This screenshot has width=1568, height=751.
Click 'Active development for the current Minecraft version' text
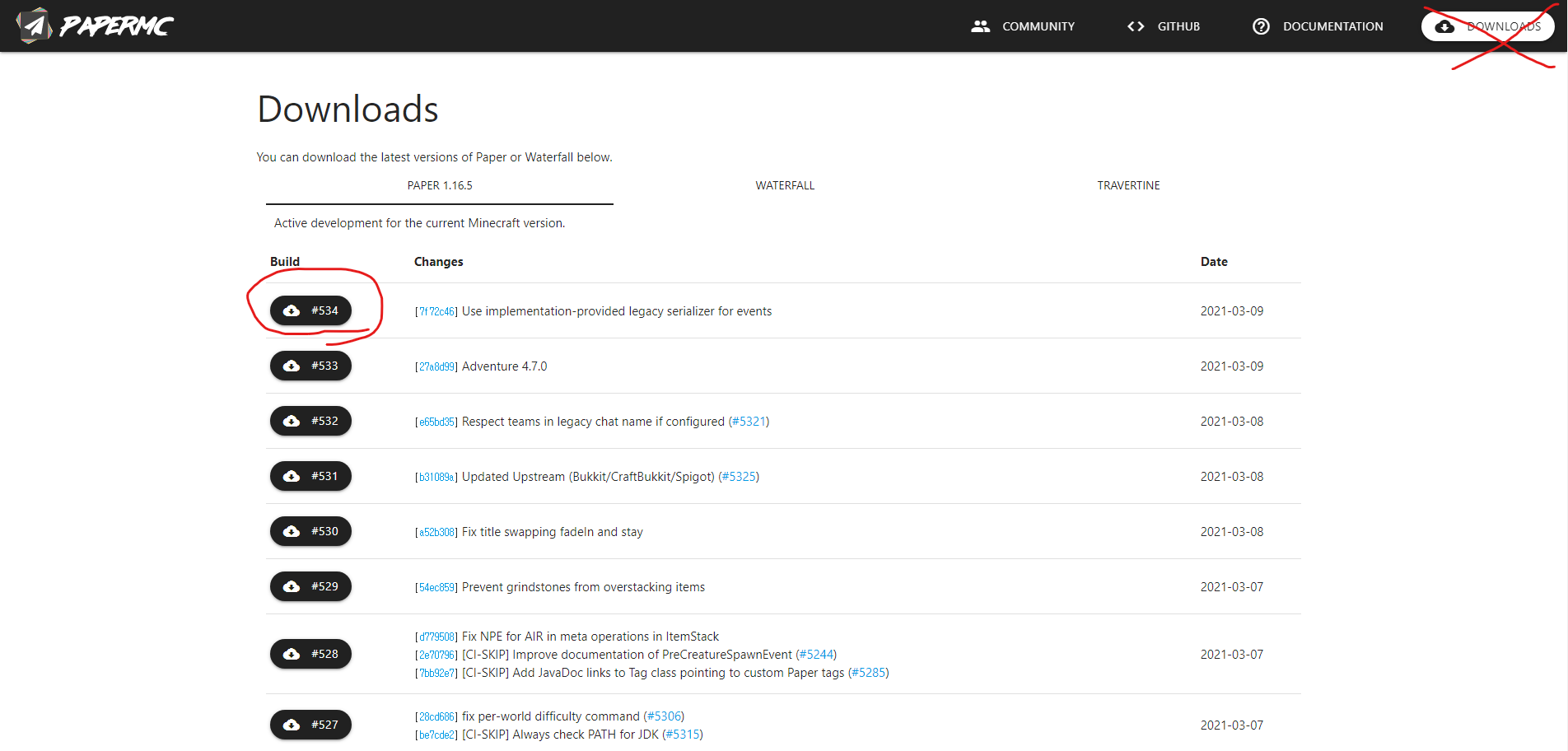point(419,223)
